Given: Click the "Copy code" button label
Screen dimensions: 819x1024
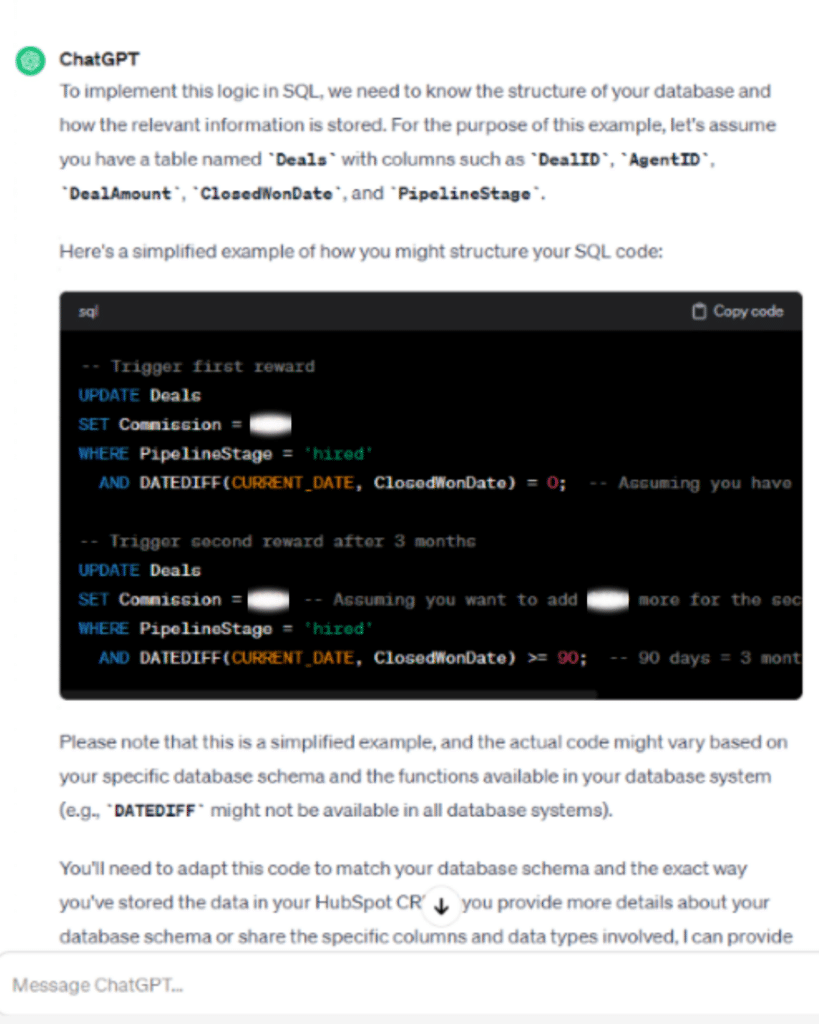Looking at the screenshot, I should point(747,311).
